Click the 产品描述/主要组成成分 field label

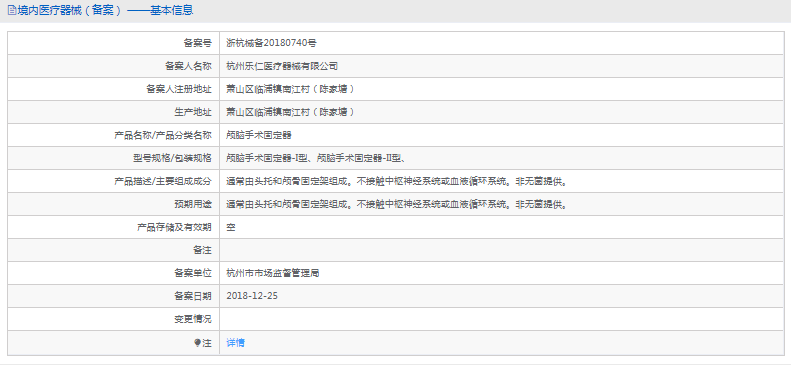(x=163, y=181)
